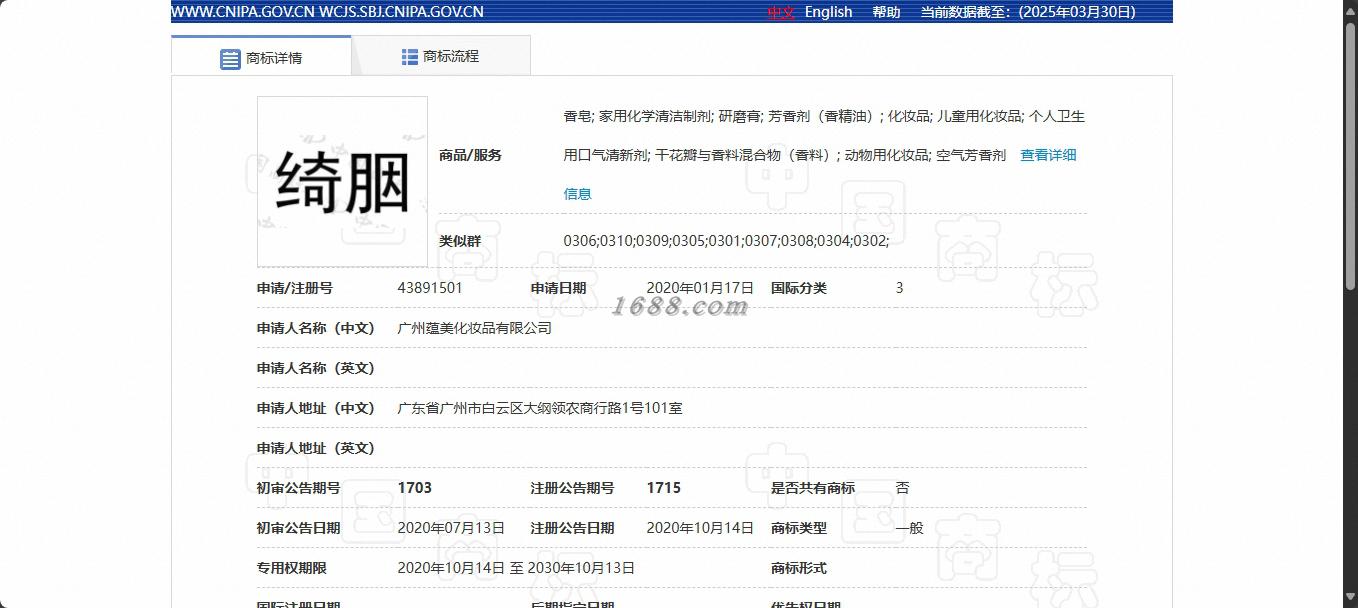Screen dimensions: 1358x608
Task: Click header text WWW.CNIPA.GOV.CN
Action: pyautogui.click(x=243, y=12)
